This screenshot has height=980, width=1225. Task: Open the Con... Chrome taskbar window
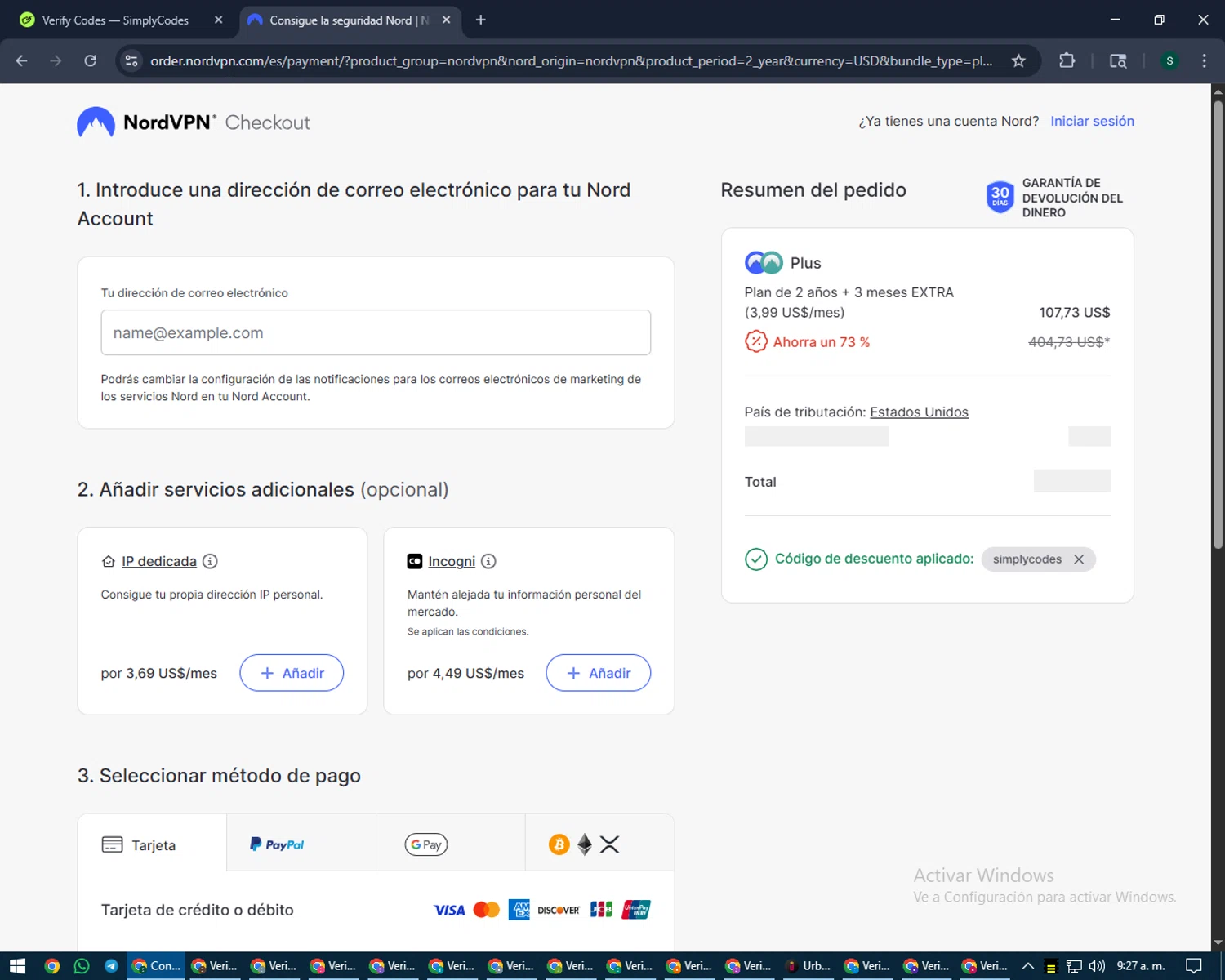pos(156,966)
